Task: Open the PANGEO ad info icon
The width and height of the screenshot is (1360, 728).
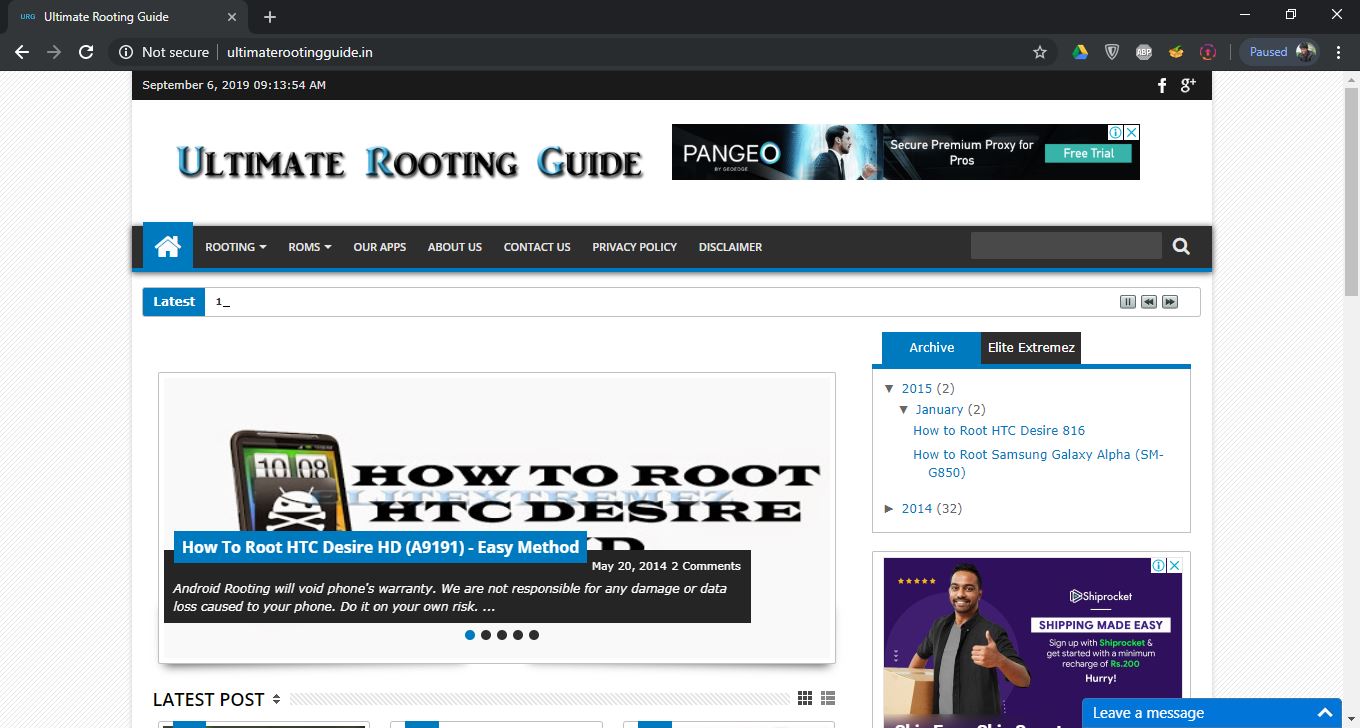Action: (x=1116, y=132)
